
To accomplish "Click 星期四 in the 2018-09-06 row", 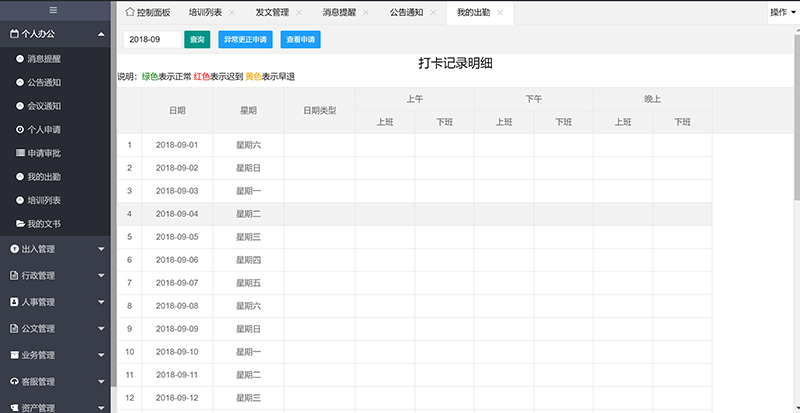I will [248, 260].
